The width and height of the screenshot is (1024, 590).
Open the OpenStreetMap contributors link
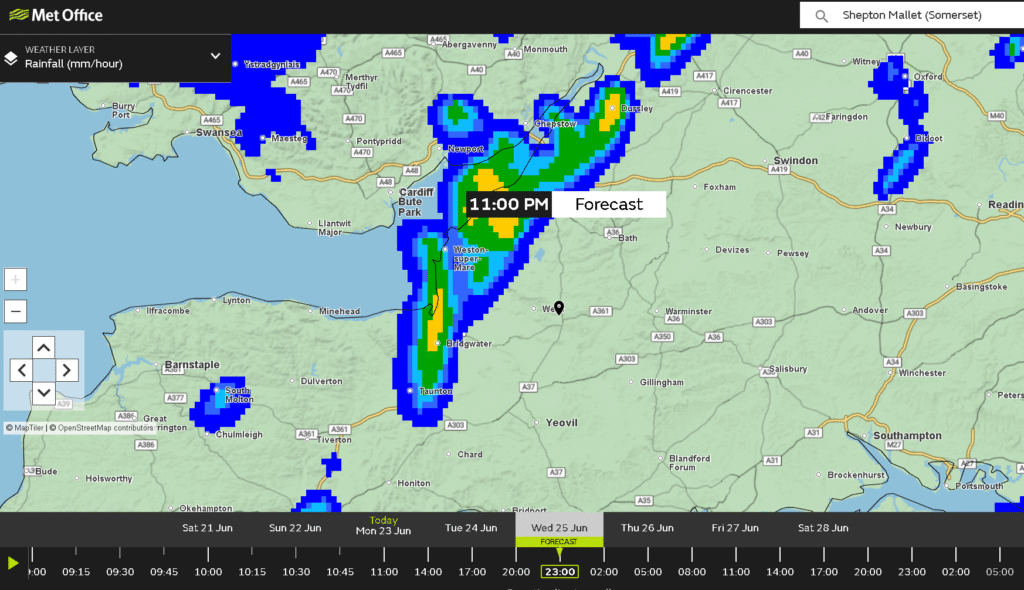[105, 427]
